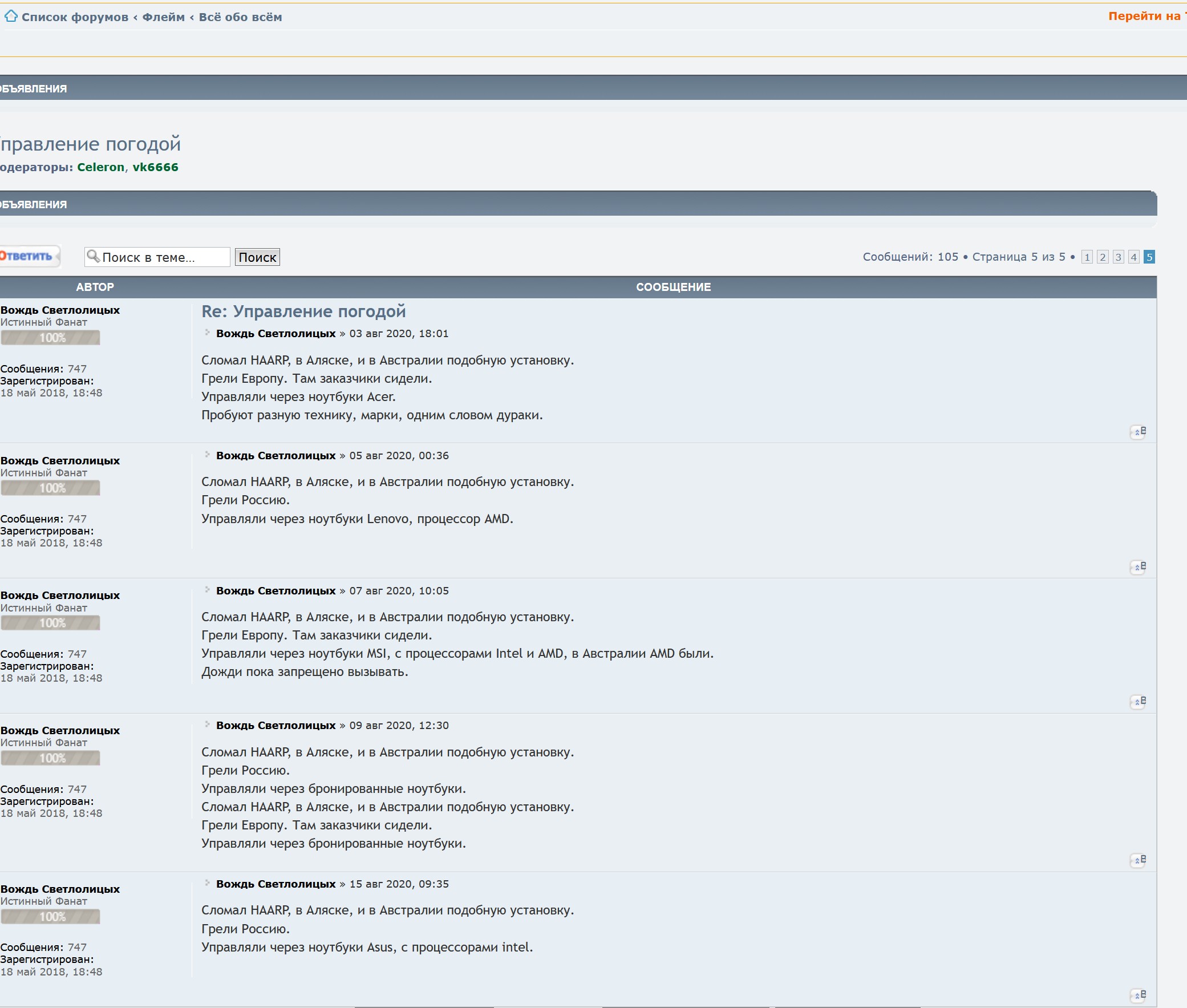Click back-to-top icon of 05 авг post
1187x1008 pixels.
(1137, 567)
